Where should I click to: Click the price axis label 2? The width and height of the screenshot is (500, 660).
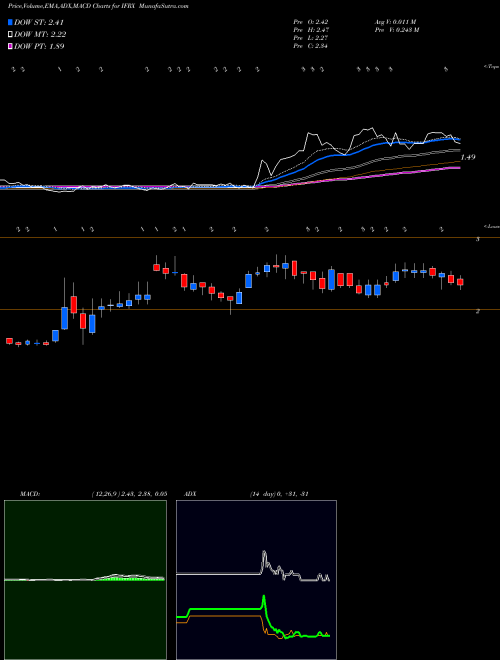click(x=477, y=311)
